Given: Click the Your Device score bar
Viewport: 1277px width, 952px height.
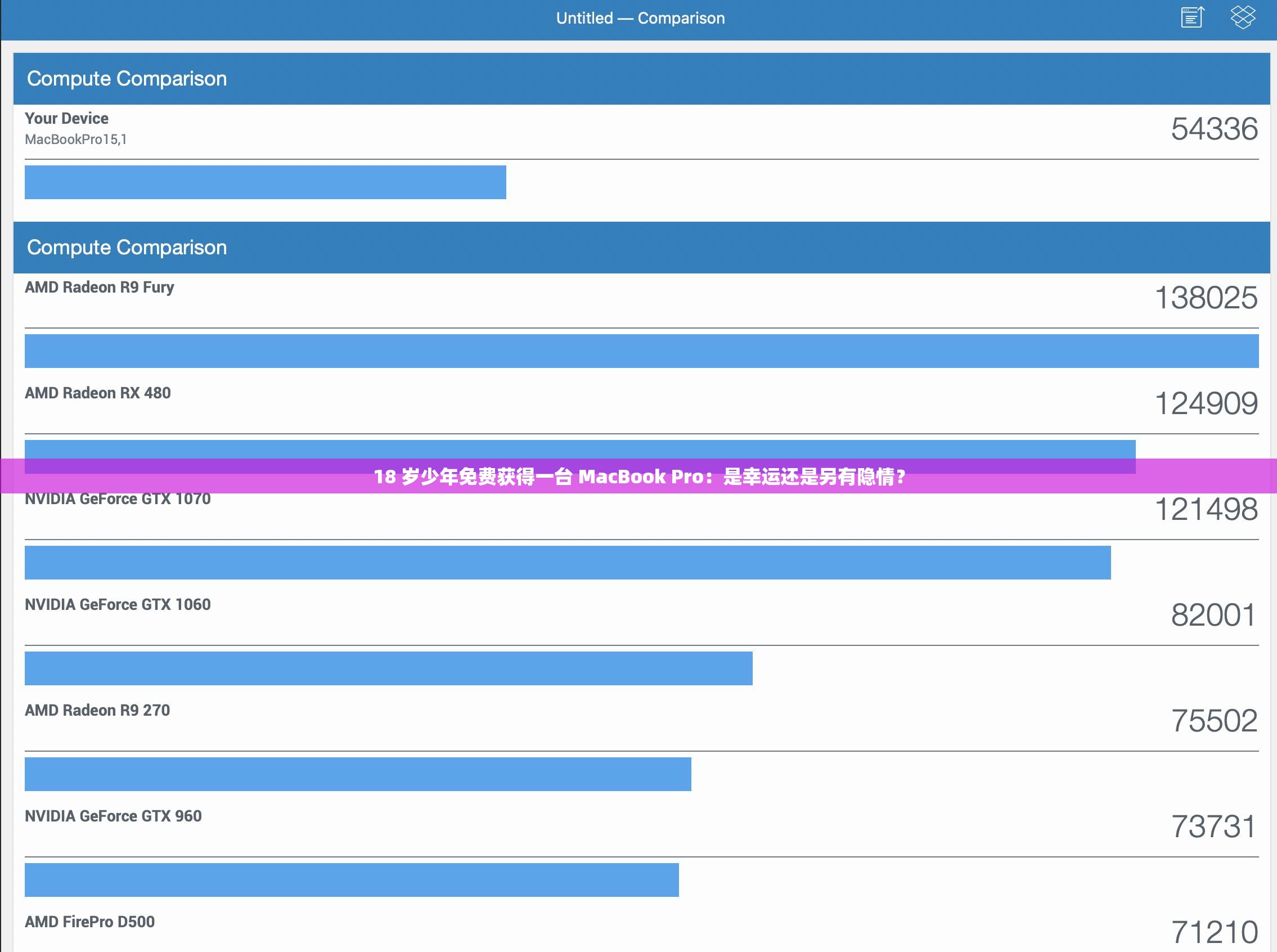Looking at the screenshot, I should point(266,182).
